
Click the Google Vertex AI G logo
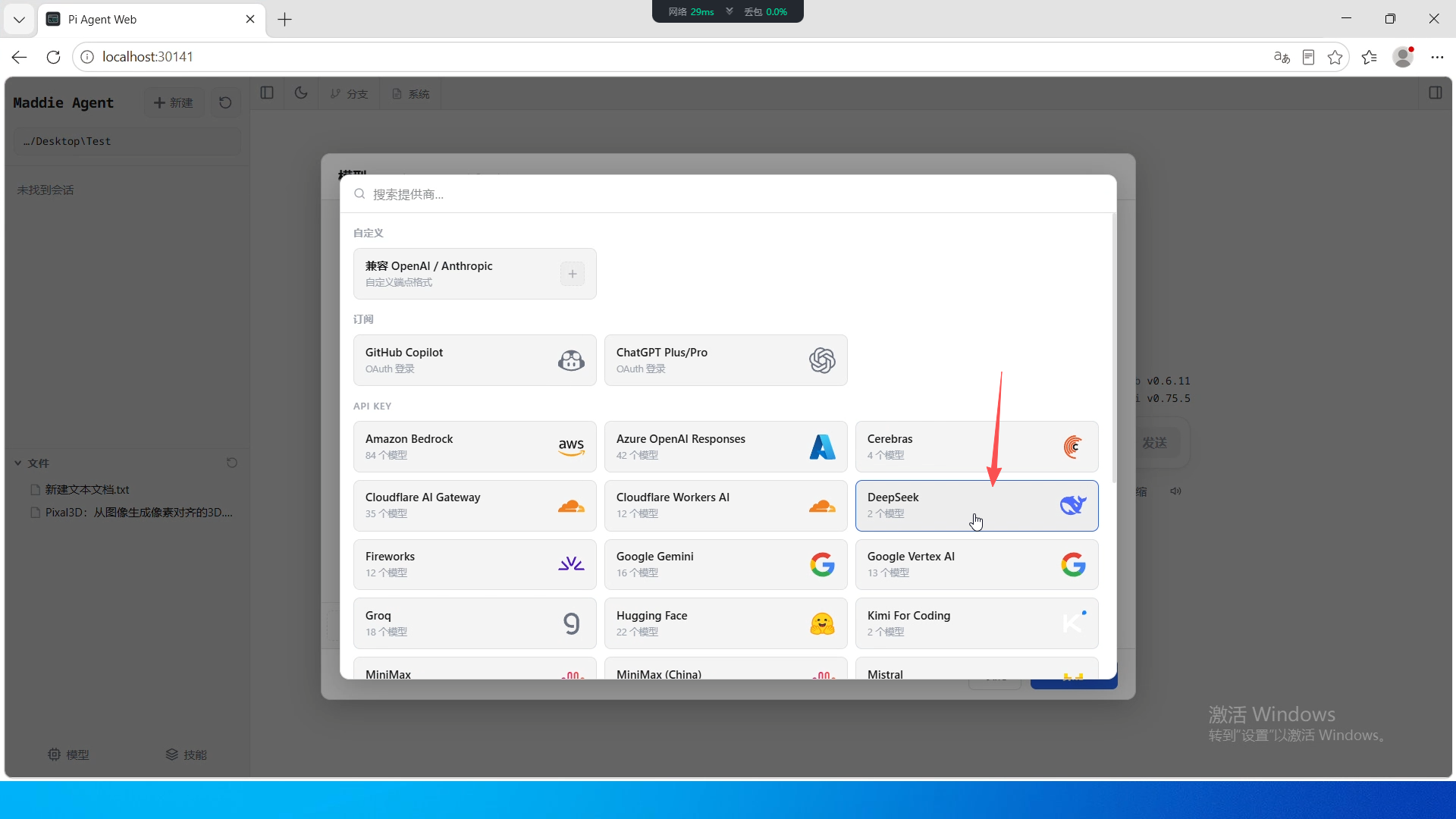(x=1073, y=564)
